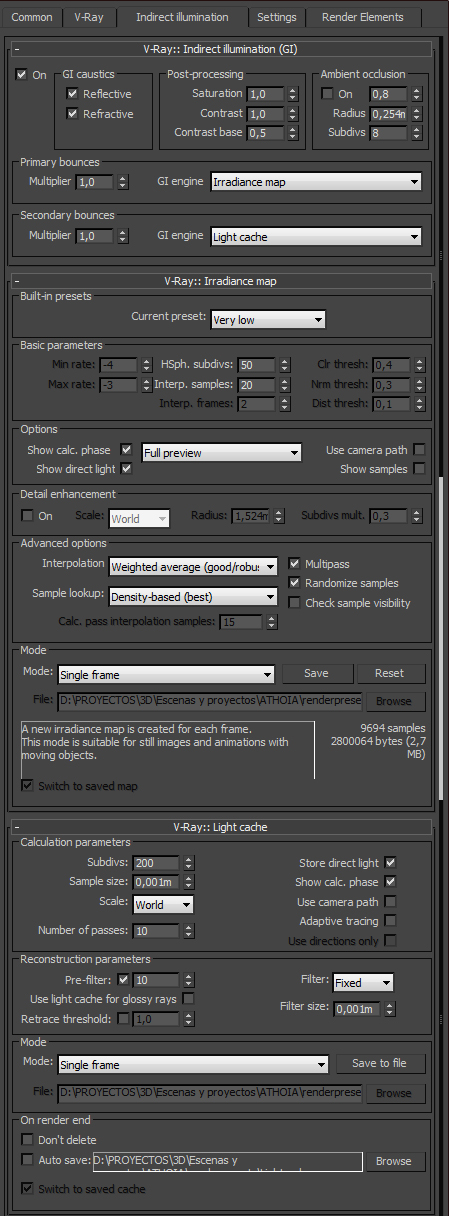
Task: Adjust Primary bounces Multiplier spinner
Action: point(122,182)
